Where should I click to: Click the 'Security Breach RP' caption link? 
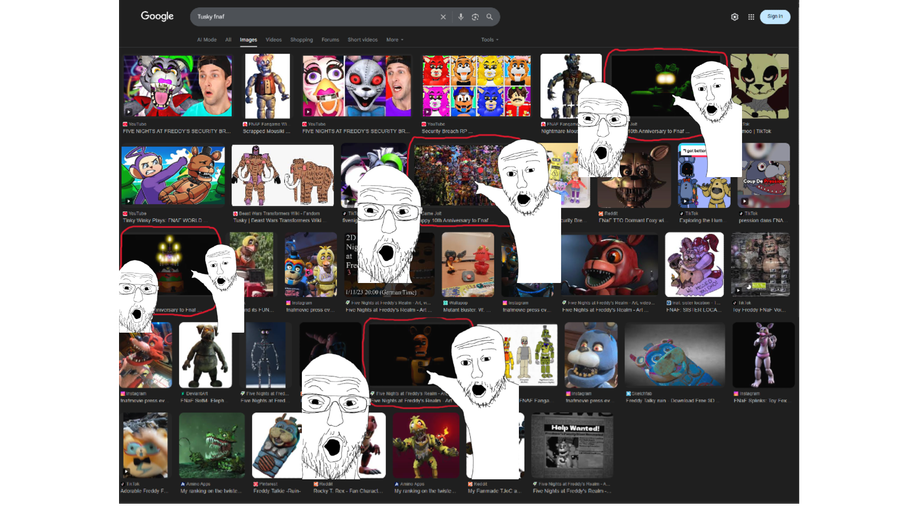click(x=447, y=131)
